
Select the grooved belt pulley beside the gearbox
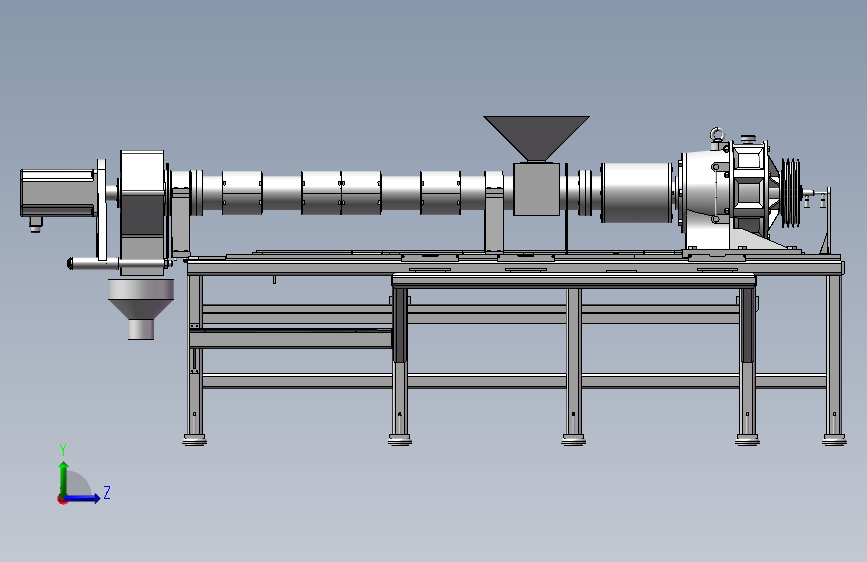click(791, 192)
